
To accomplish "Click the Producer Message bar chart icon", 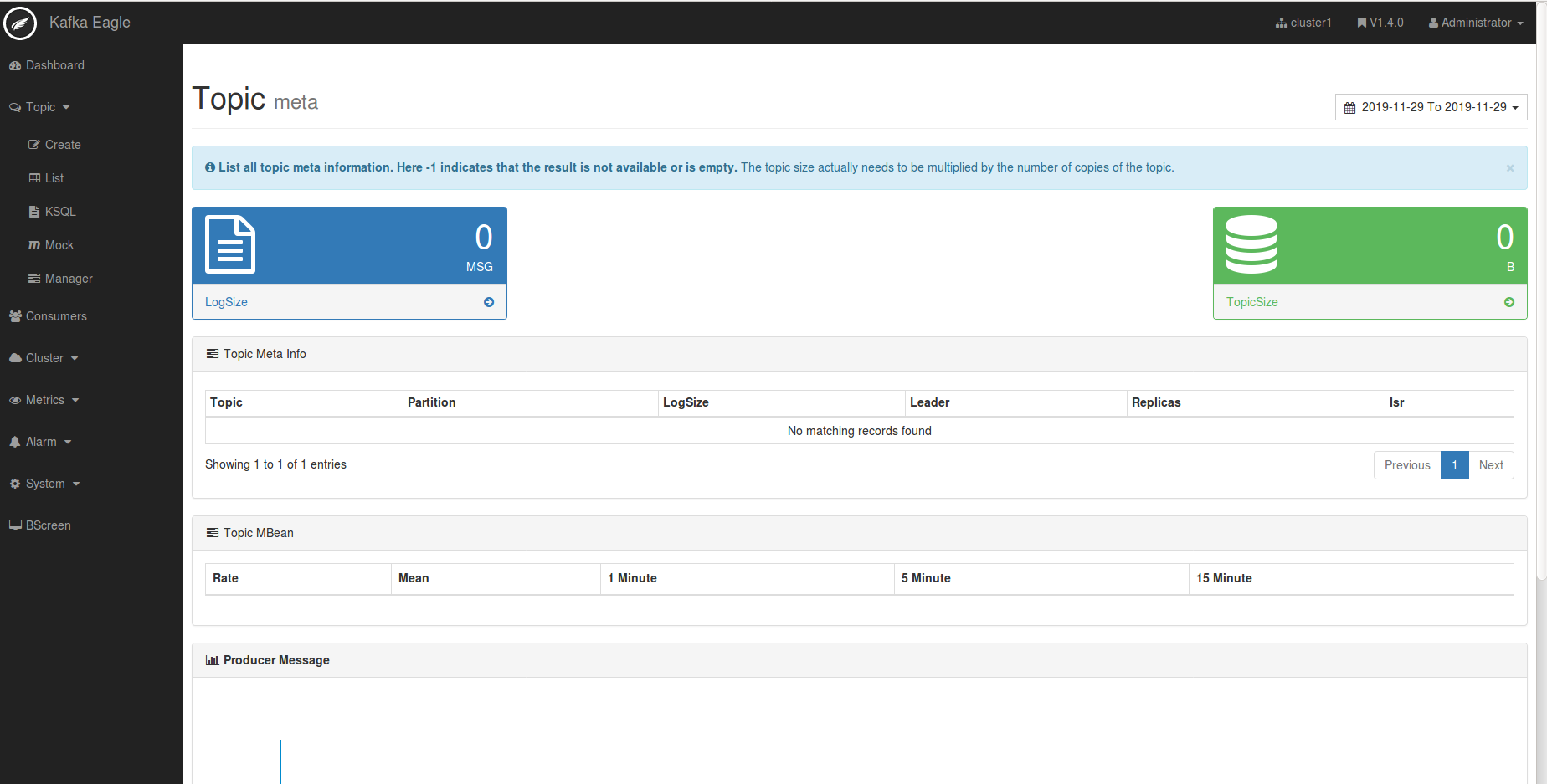I will point(213,660).
